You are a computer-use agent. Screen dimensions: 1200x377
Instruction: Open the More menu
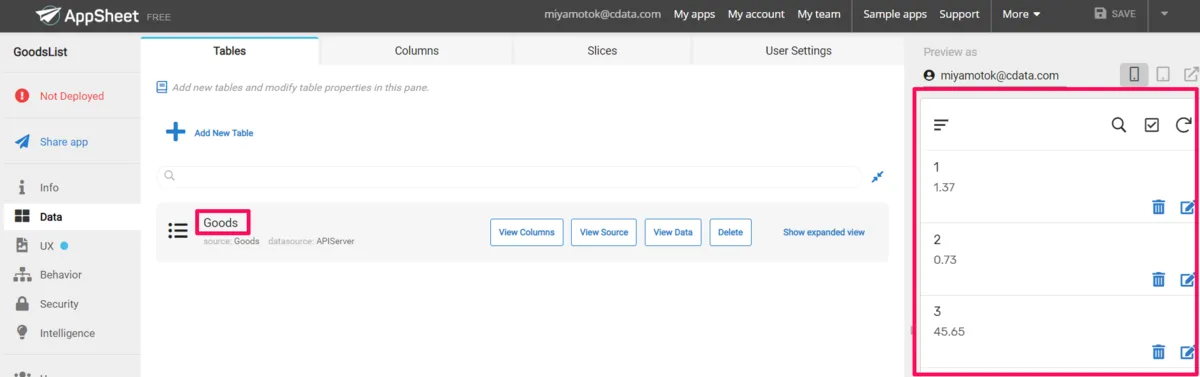pos(1021,14)
